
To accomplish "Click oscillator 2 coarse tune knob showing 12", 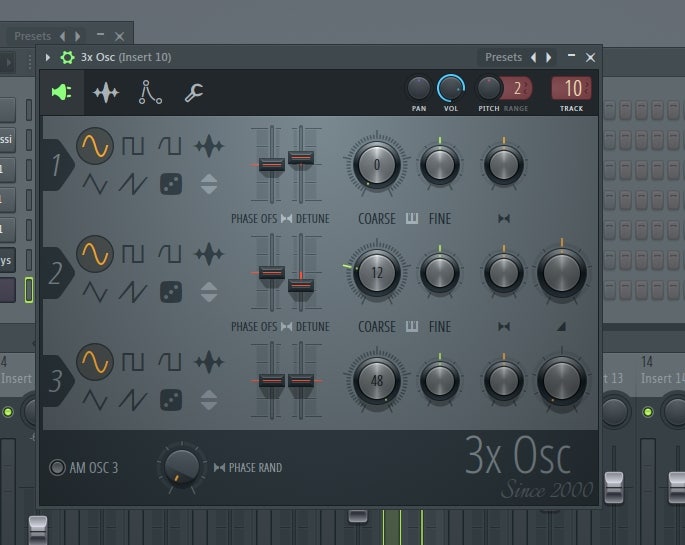I will point(377,273).
